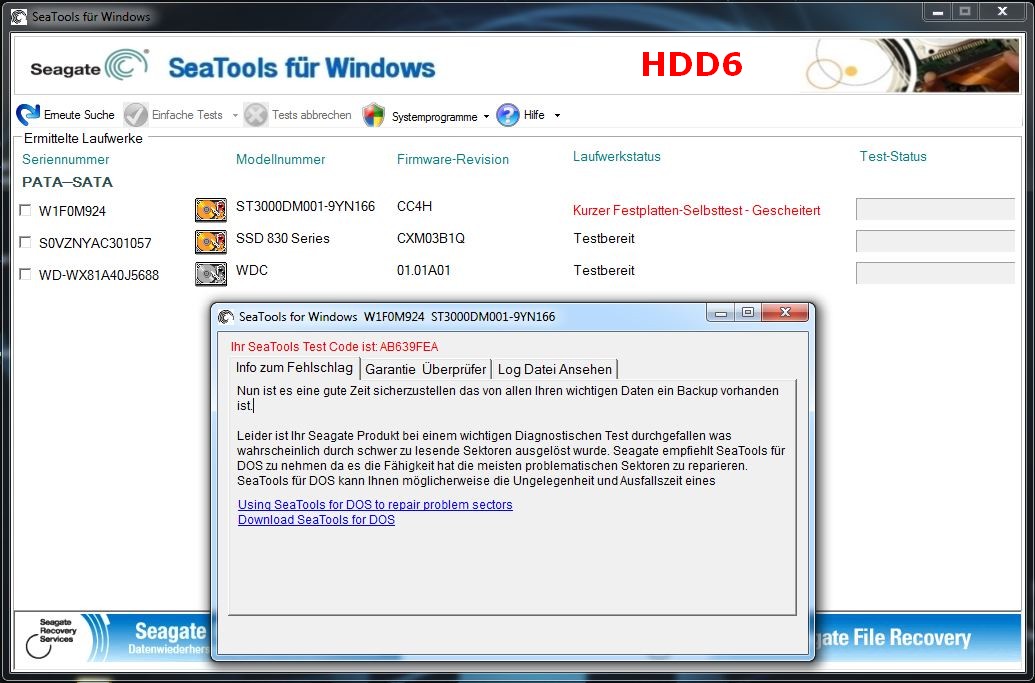Click model number ST3000DM001-9YN166 in list

click(306, 206)
